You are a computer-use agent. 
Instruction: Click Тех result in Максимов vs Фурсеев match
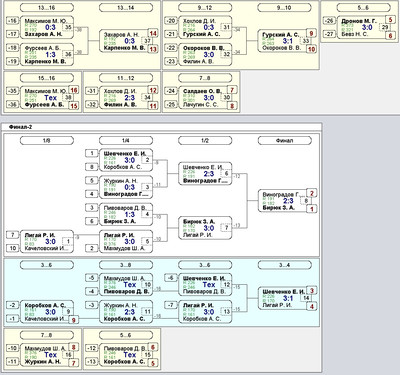pos(51,98)
